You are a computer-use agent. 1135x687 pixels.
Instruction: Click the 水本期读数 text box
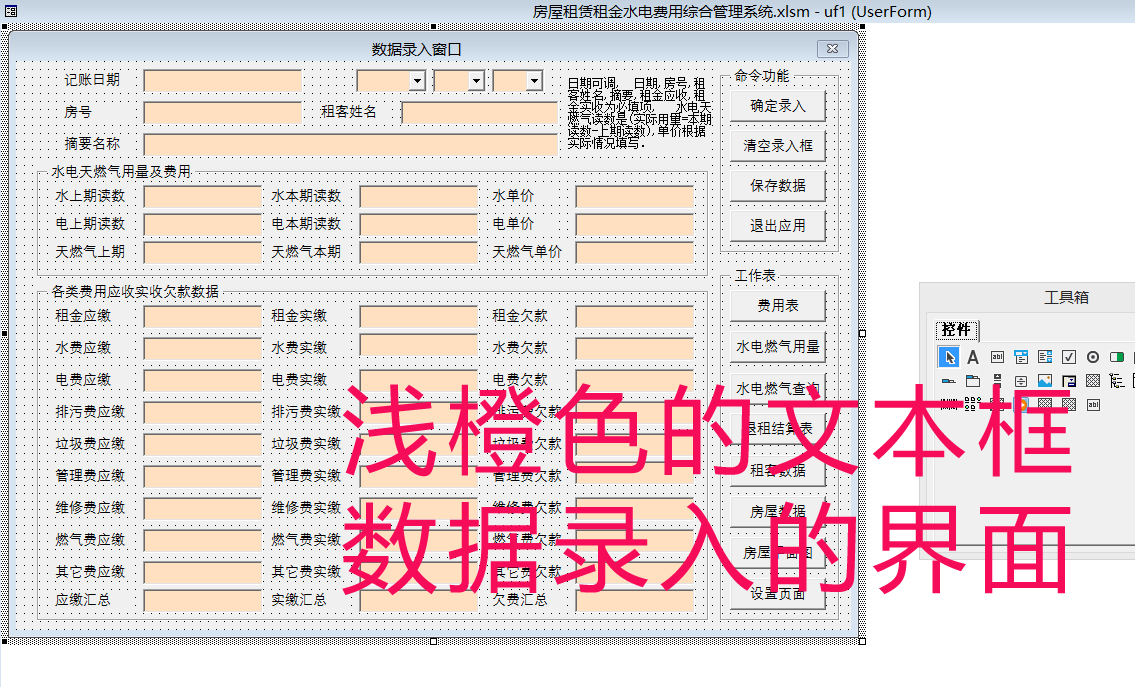(x=419, y=196)
